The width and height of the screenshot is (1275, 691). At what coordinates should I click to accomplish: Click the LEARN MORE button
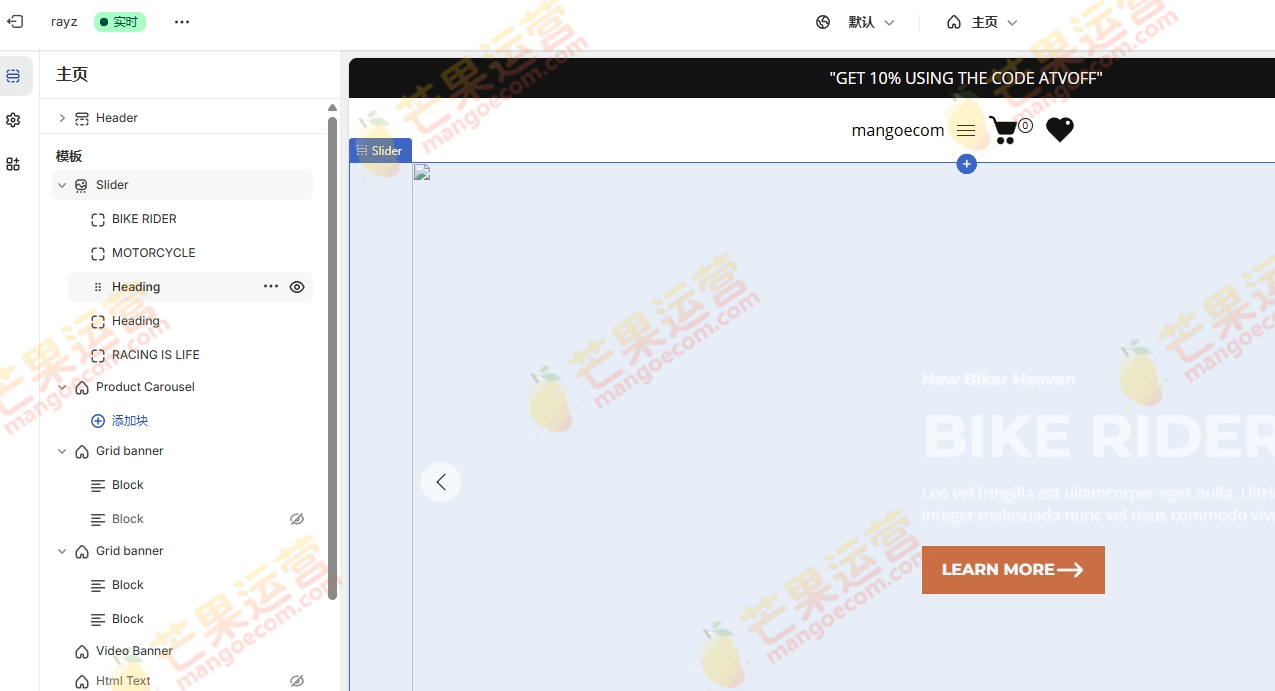[x=1013, y=570]
